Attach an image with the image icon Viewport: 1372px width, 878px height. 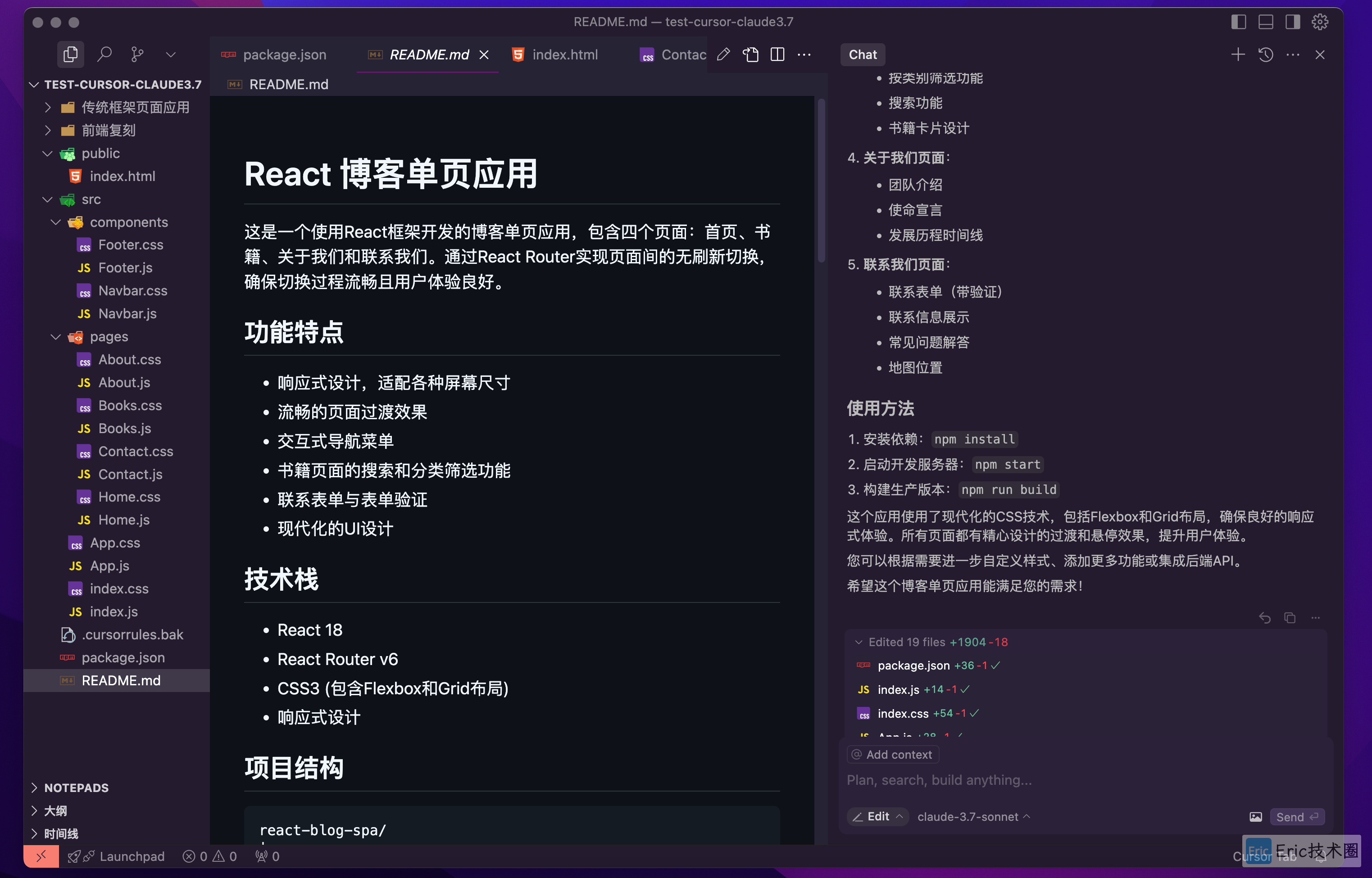[1255, 816]
